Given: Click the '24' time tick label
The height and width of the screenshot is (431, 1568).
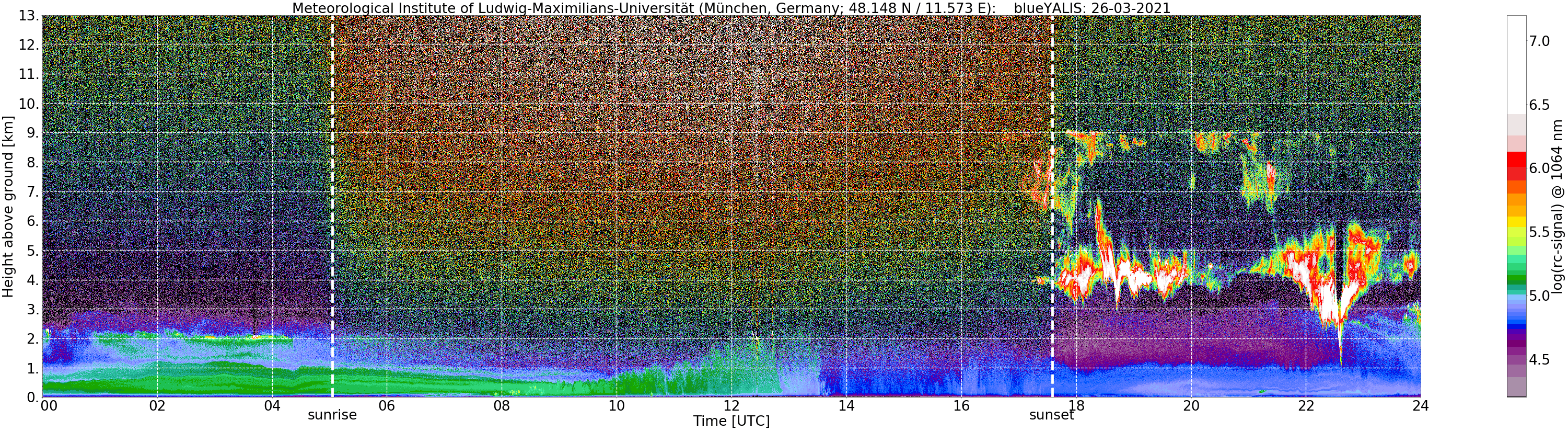Looking at the screenshot, I should (1421, 405).
